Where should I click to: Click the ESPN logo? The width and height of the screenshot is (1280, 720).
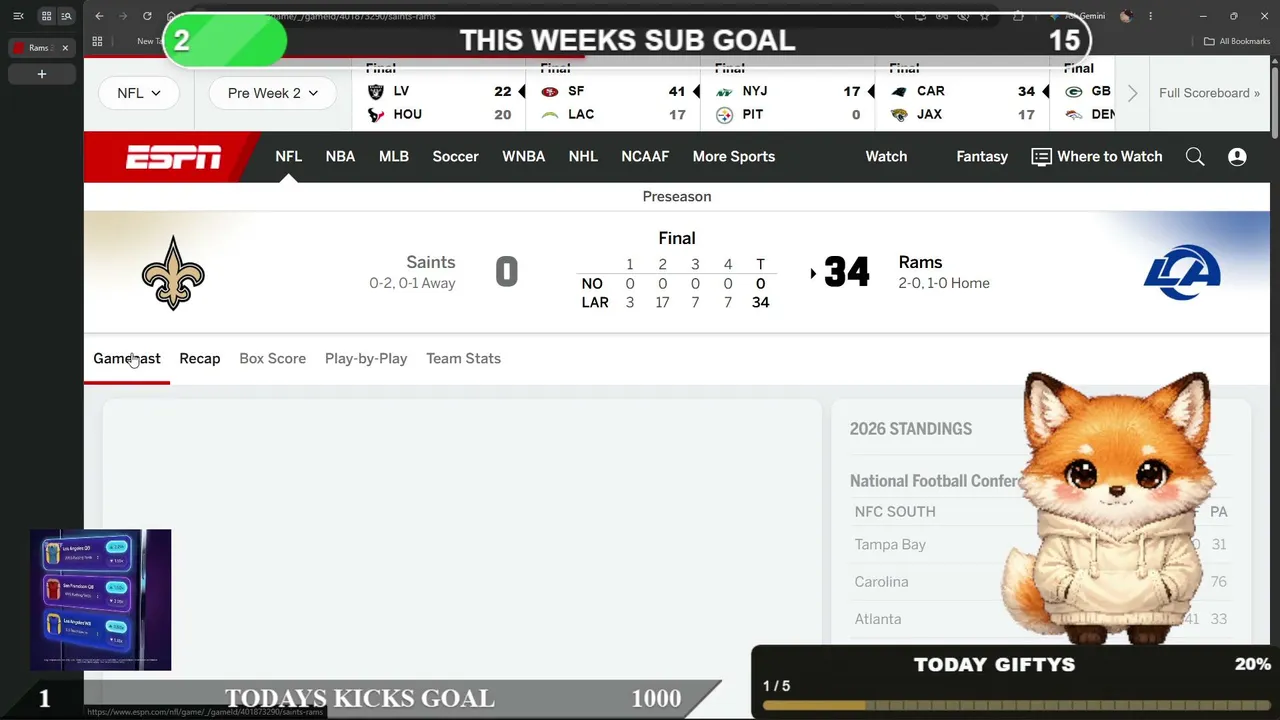[x=174, y=157]
